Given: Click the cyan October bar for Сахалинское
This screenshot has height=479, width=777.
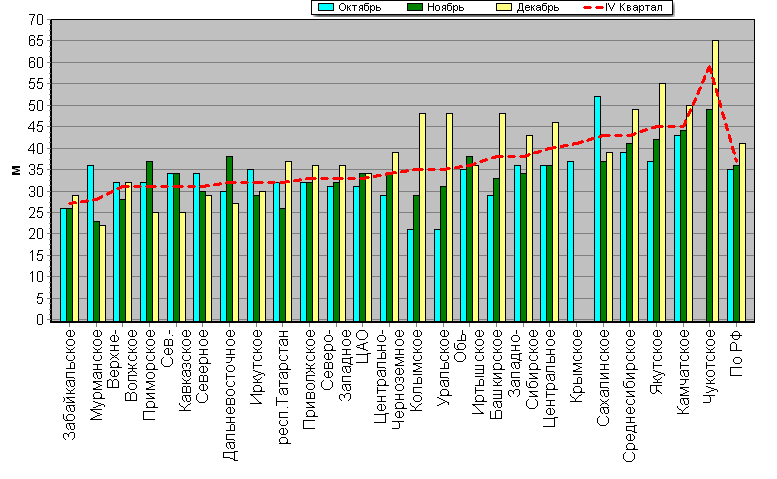Looking at the screenshot, I should [x=598, y=209].
